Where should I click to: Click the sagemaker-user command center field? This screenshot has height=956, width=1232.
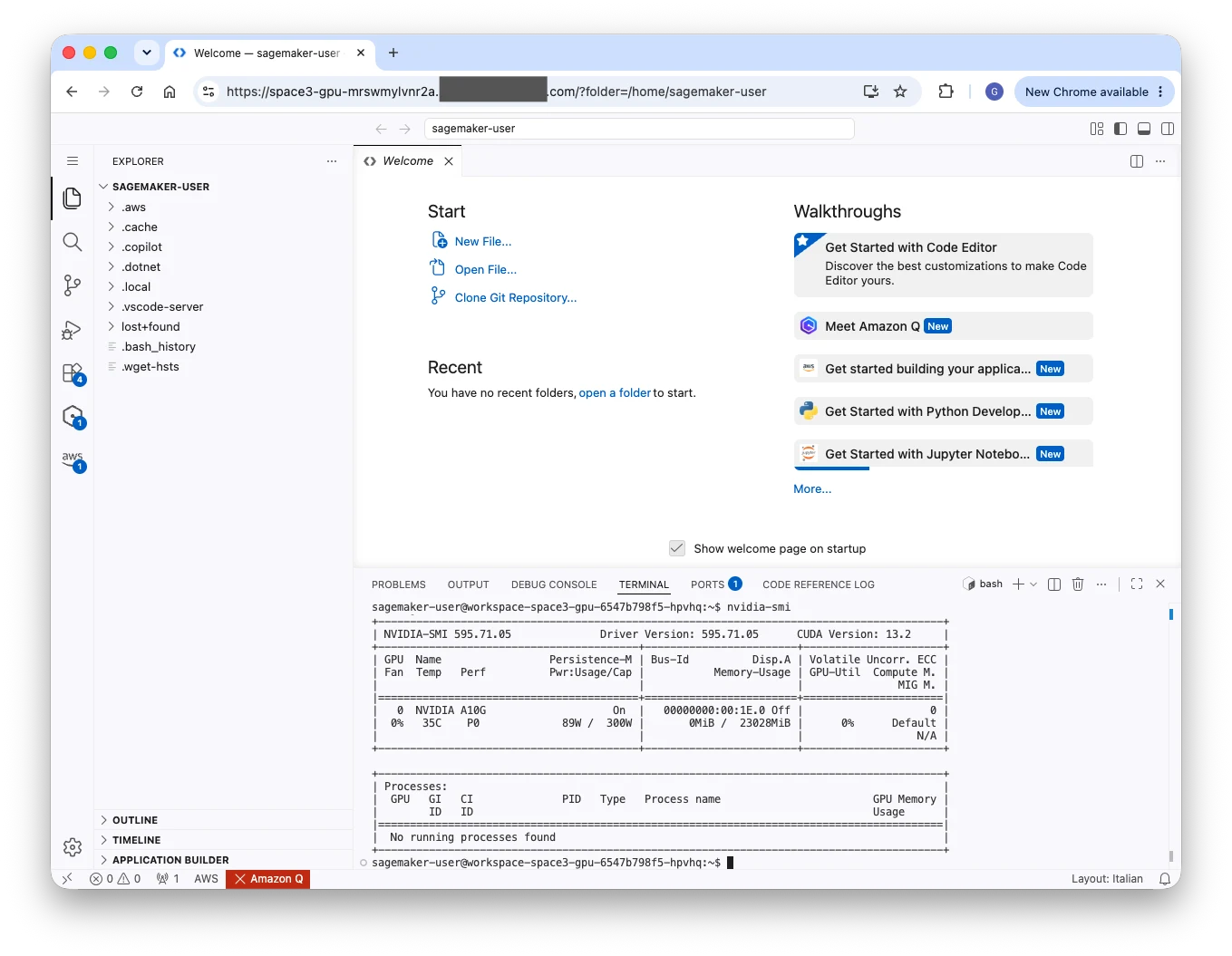[x=639, y=129]
